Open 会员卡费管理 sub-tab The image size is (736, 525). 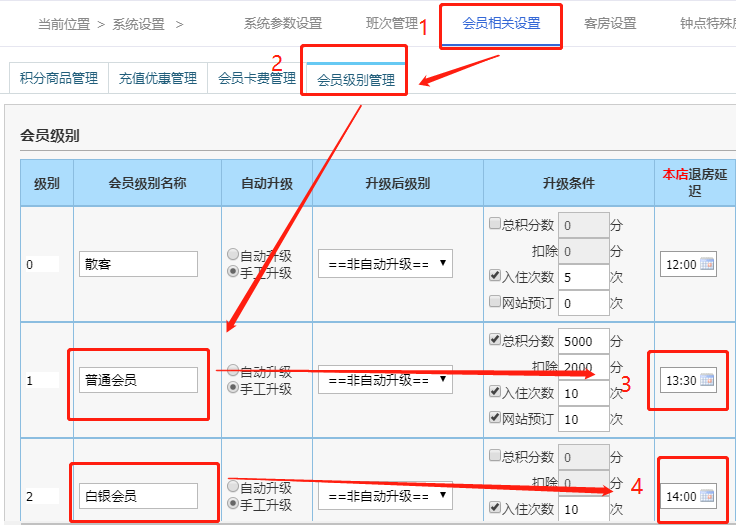pos(257,78)
